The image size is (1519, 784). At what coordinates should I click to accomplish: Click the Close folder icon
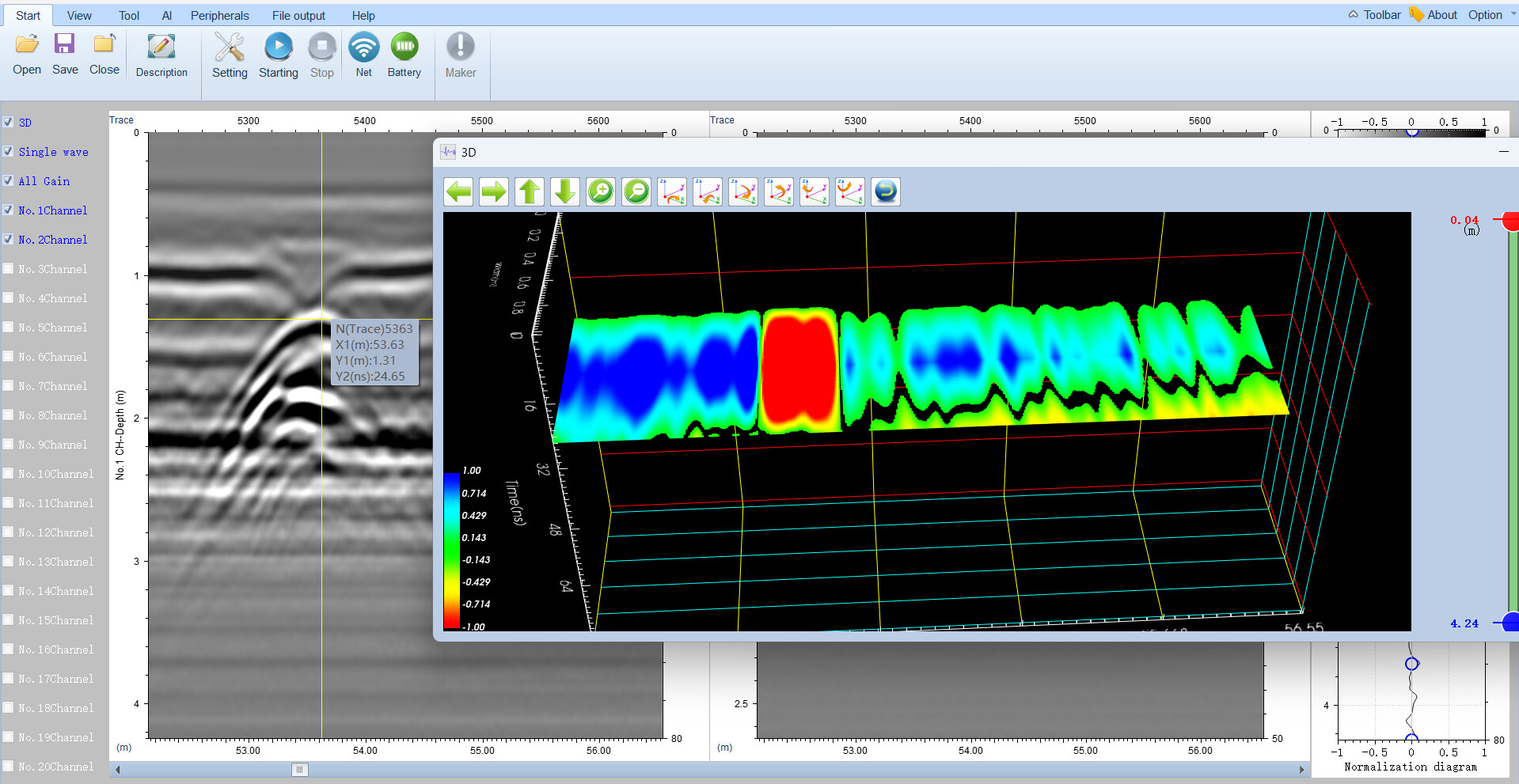[104, 44]
